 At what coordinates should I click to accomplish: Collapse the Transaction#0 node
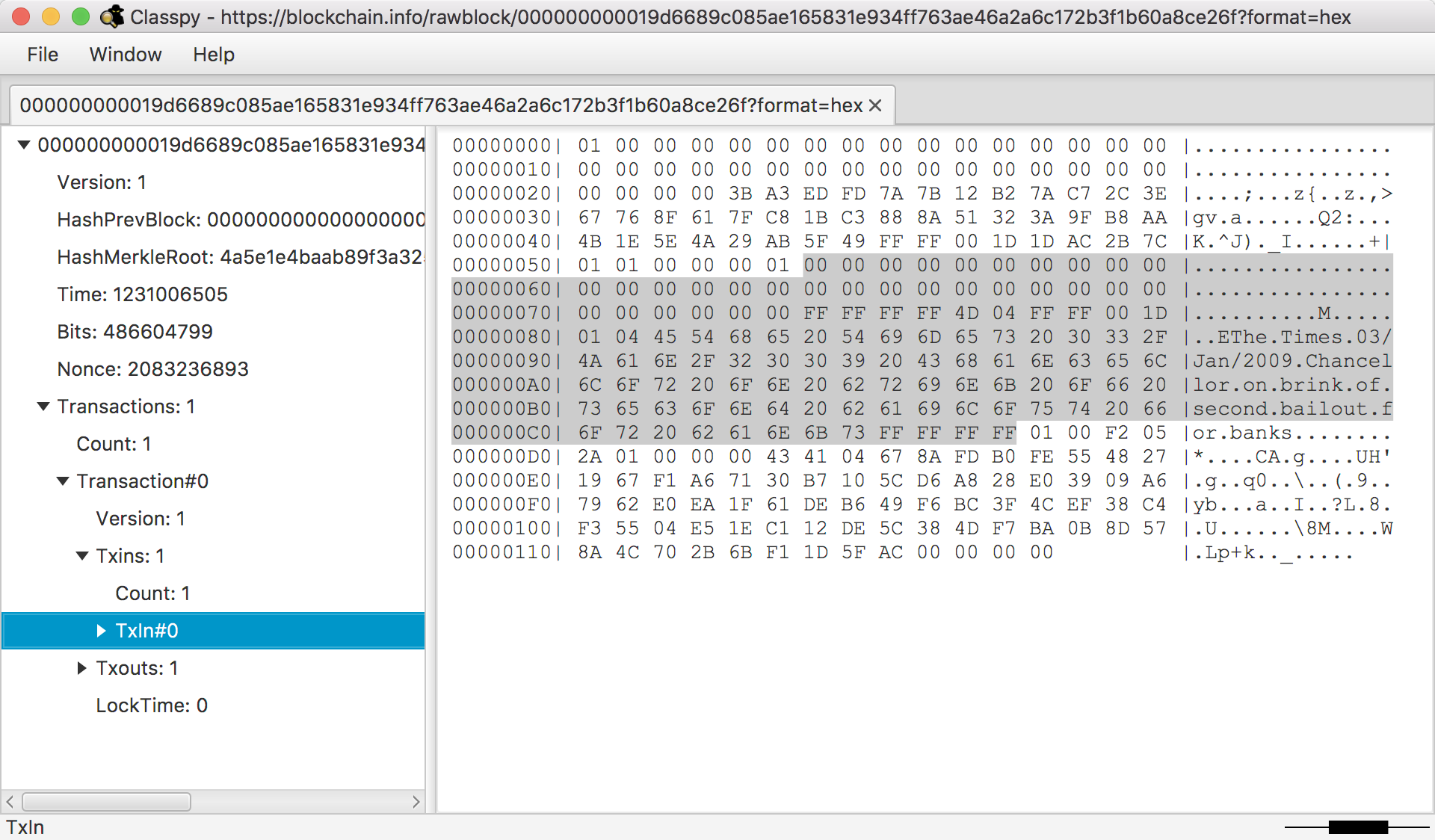click(x=63, y=481)
